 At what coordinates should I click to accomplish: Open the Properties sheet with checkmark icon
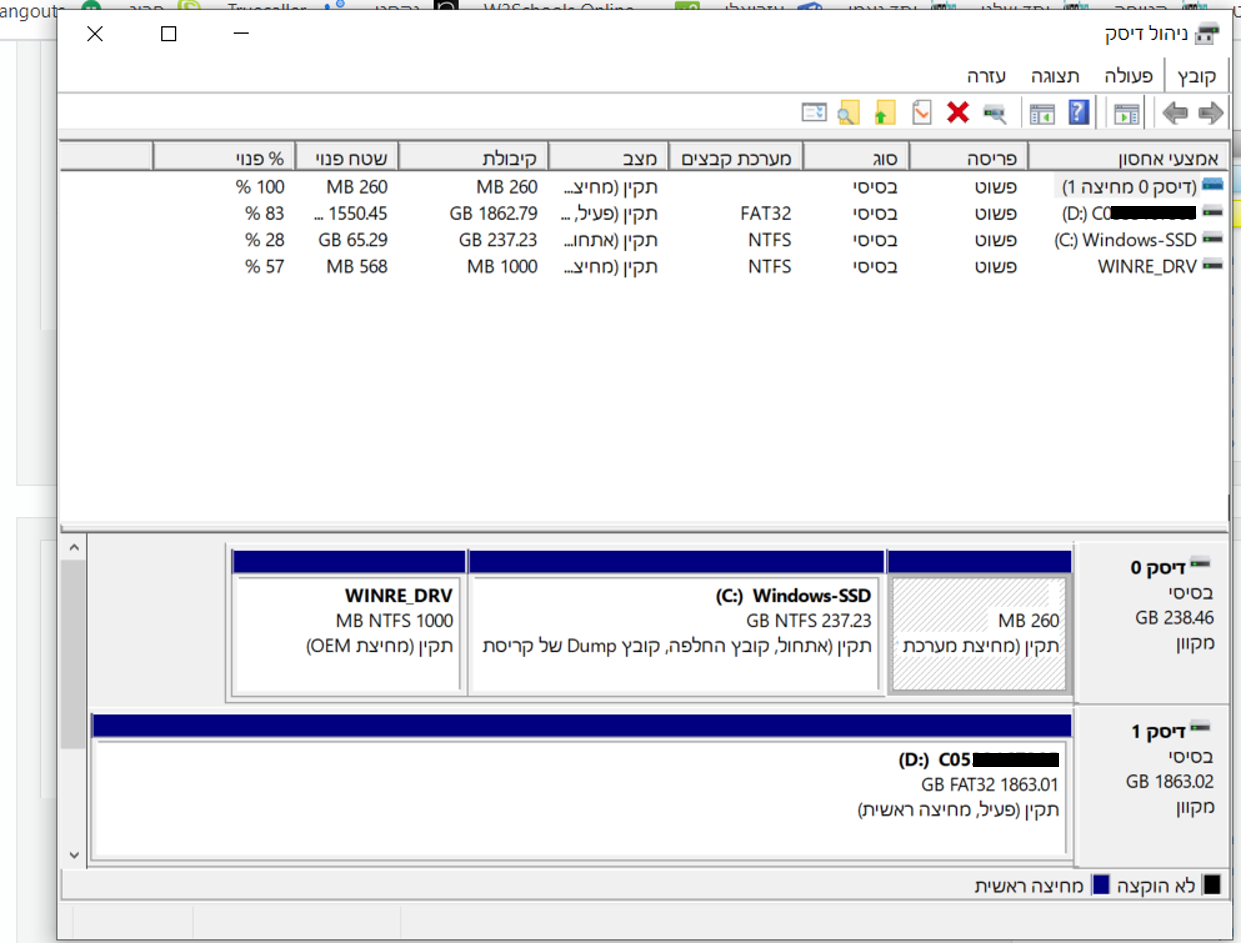922,112
